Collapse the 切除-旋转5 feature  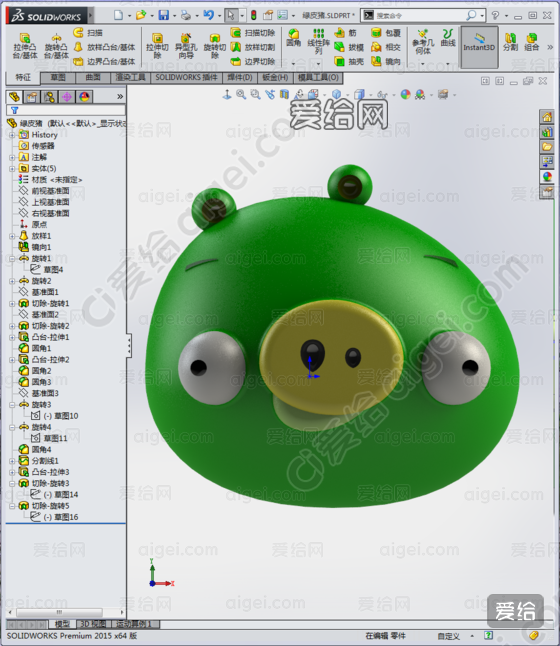(12, 506)
